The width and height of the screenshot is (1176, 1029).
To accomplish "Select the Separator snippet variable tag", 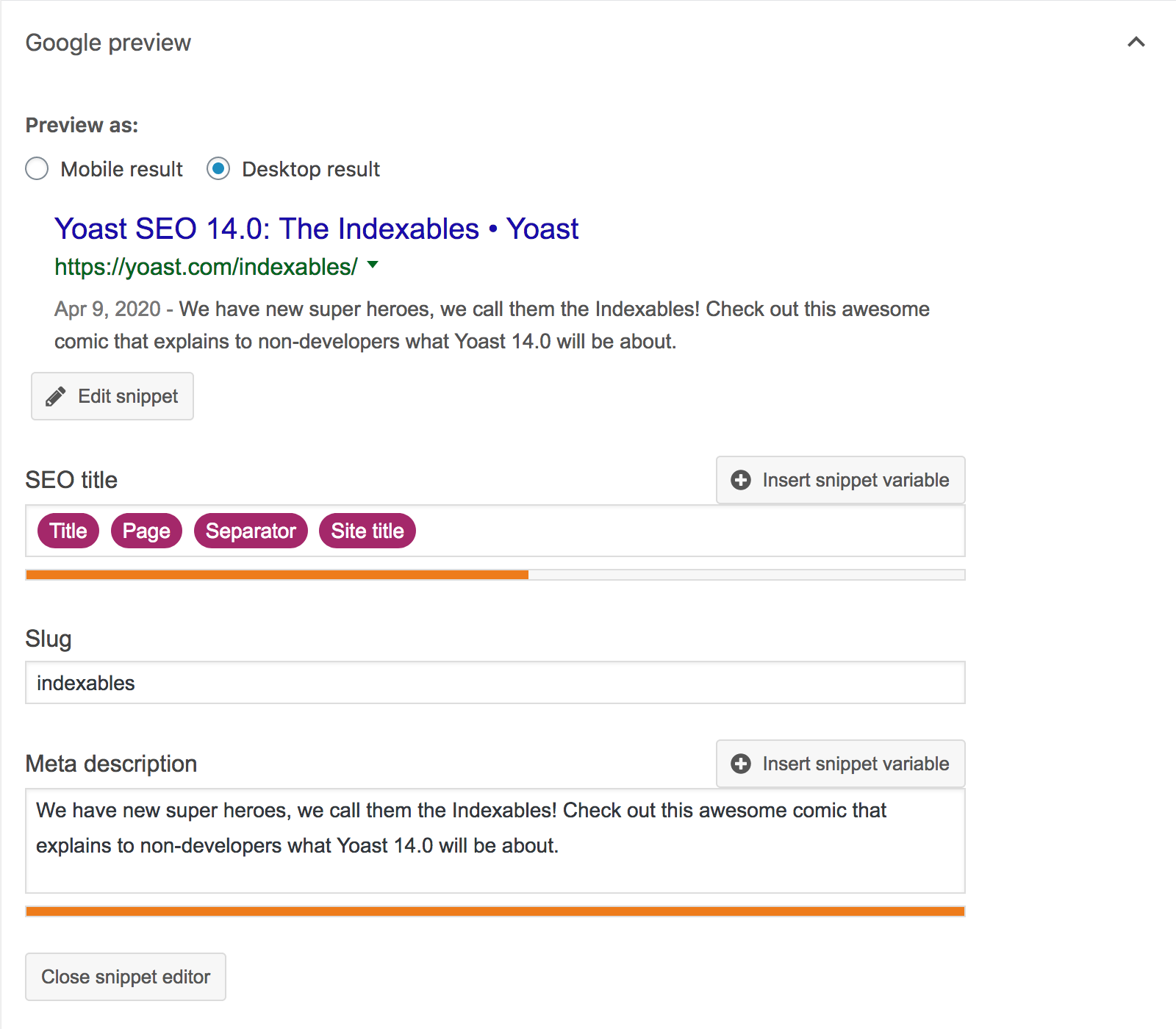I will (251, 531).
